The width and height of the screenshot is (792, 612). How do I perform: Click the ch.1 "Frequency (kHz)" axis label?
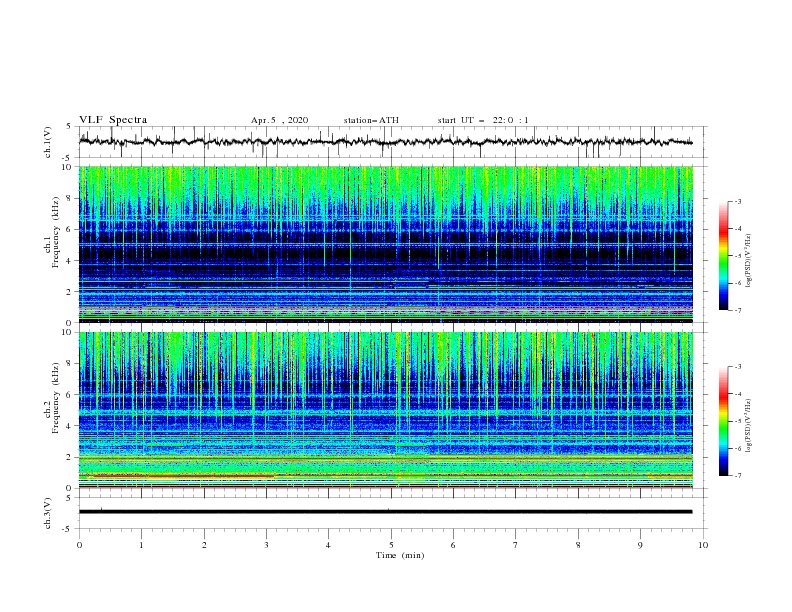pos(56,232)
